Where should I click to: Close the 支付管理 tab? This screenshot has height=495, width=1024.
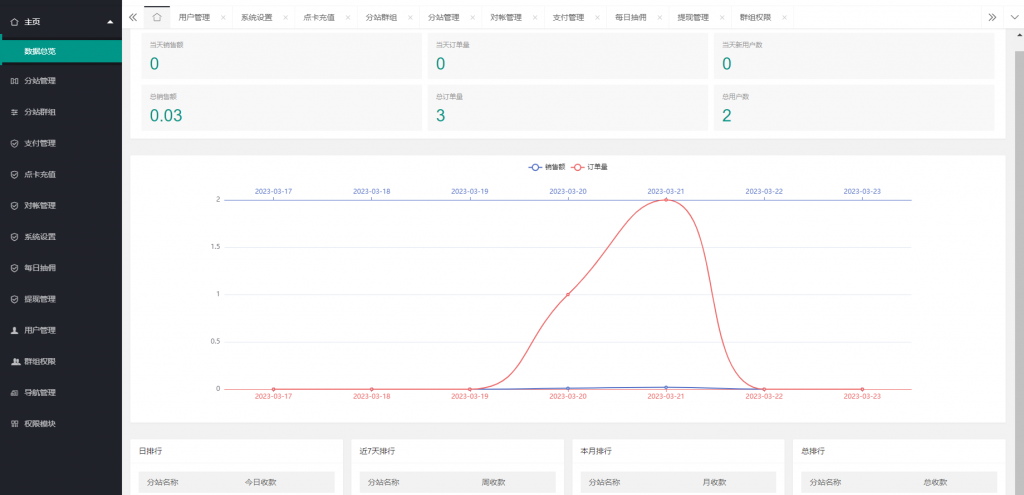(x=597, y=18)
